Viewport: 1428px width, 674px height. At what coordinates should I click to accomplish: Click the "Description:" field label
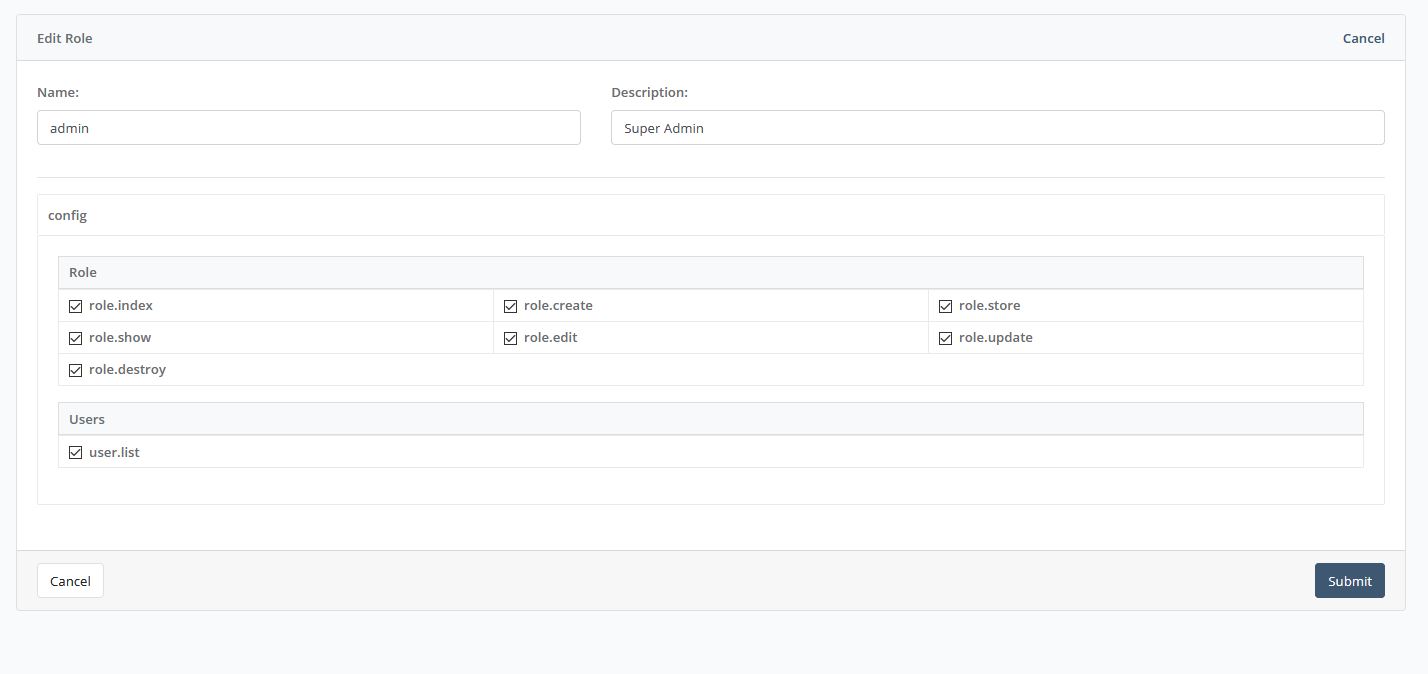649,92
